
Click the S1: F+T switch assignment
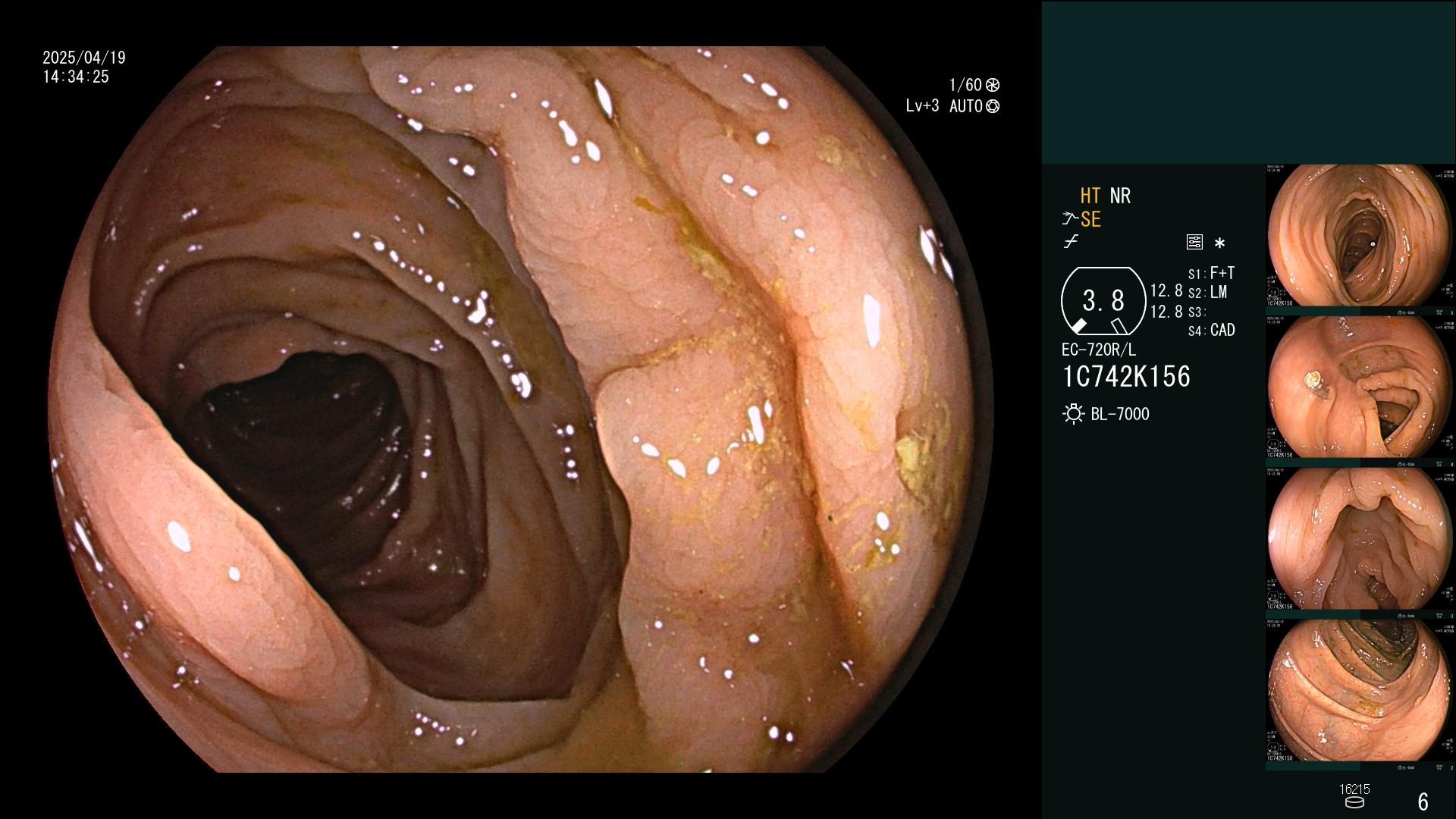[x=1211, y=273]
